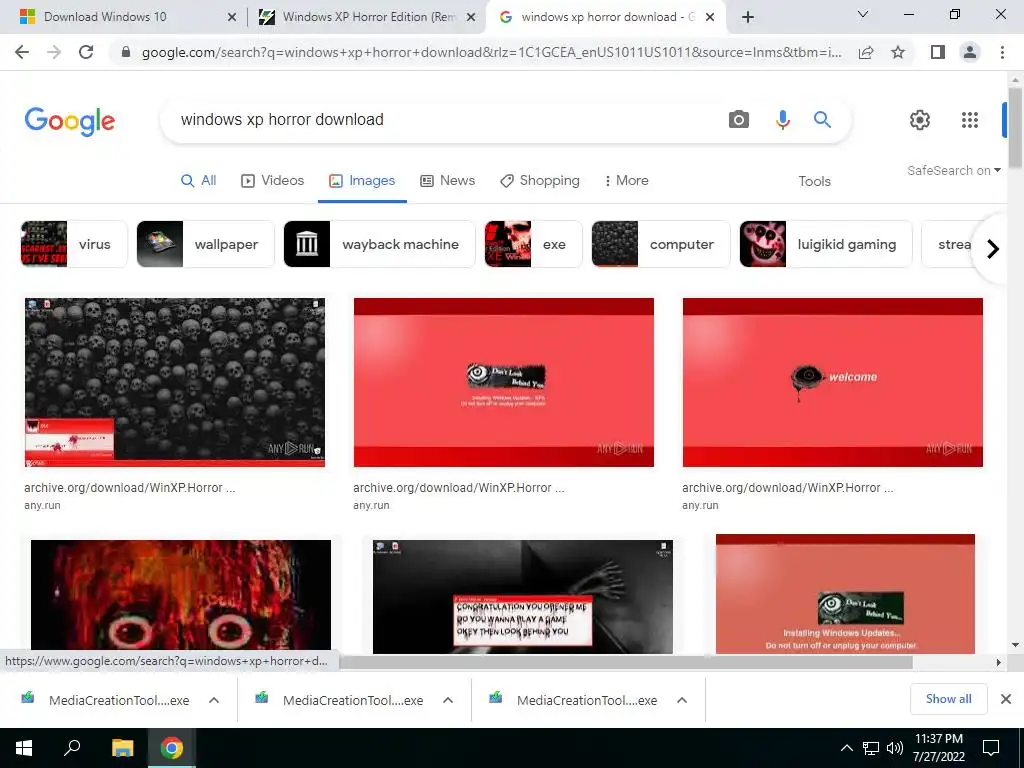Go to Google home via logo
This screenshot has height=768, width=1024.
pos(69,121)
